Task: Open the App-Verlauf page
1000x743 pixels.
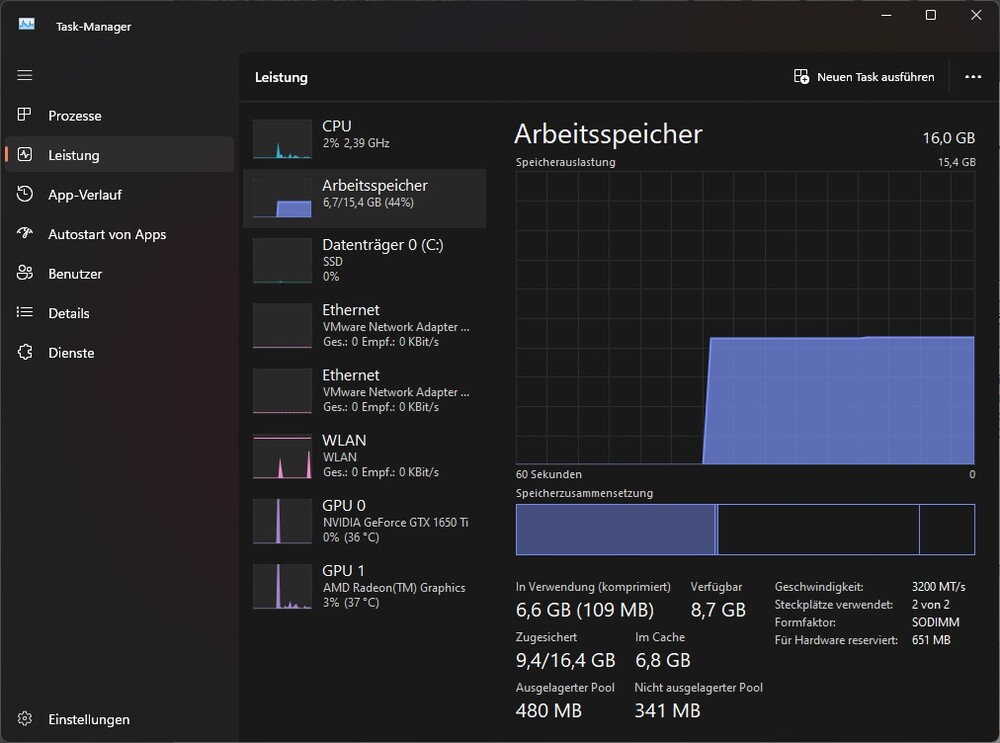Action: tap(119, 195)
